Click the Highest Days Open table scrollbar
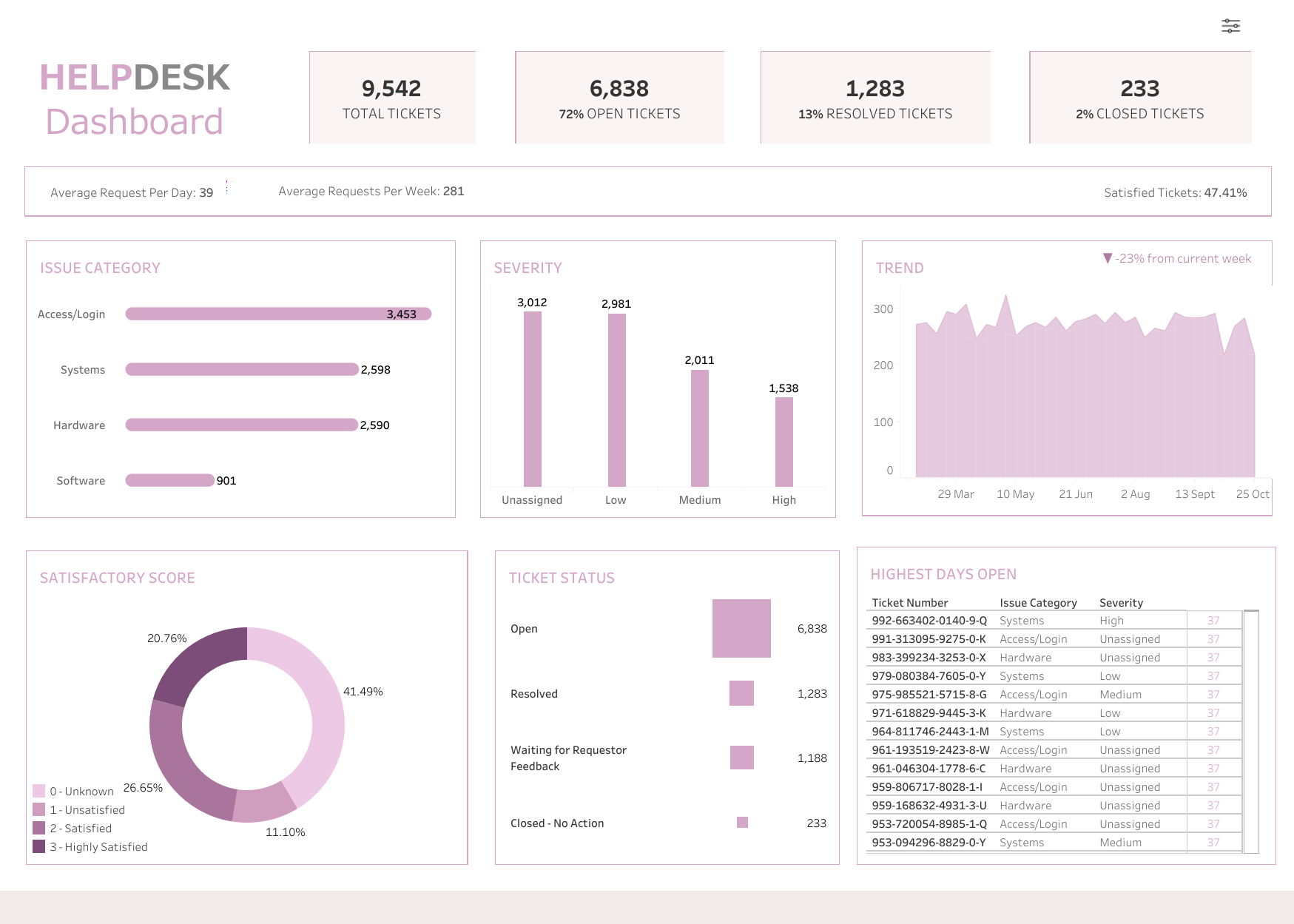1294x924 pixels. click(1251, 732)
